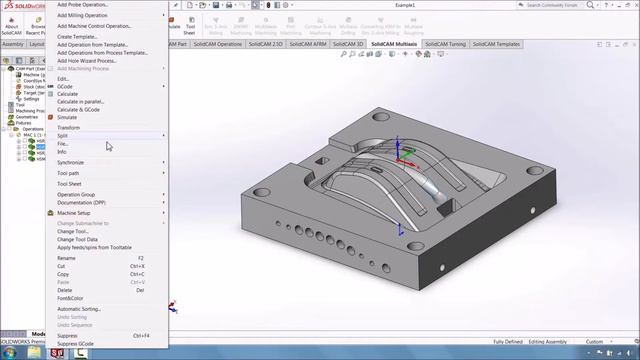The width and height of the screenshot is (640, 360).
Task: Choose Create Template in the context menu
Action: pos(77,37)
